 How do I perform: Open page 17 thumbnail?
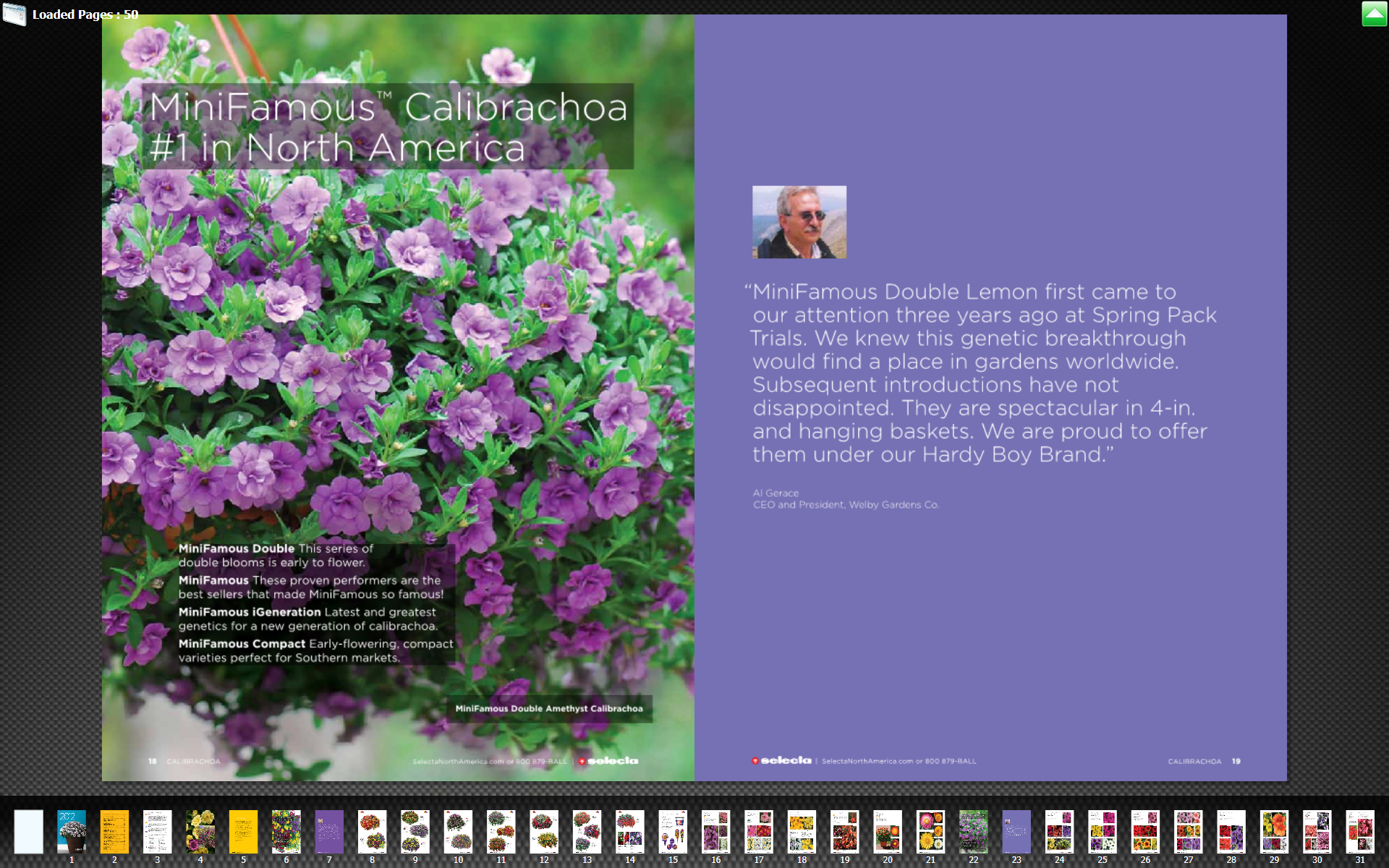759,832
